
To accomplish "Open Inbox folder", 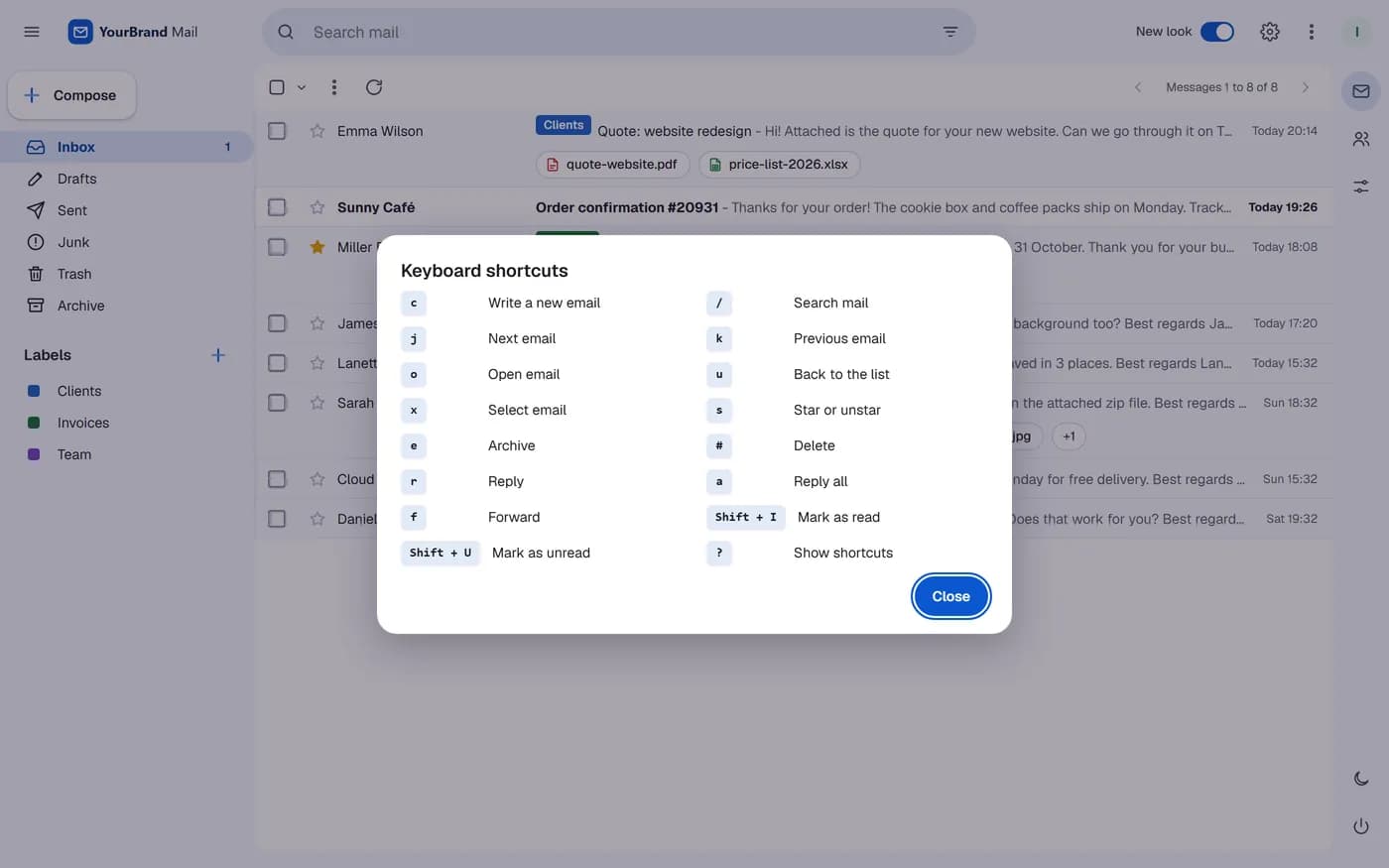I will tap(127, 147).
